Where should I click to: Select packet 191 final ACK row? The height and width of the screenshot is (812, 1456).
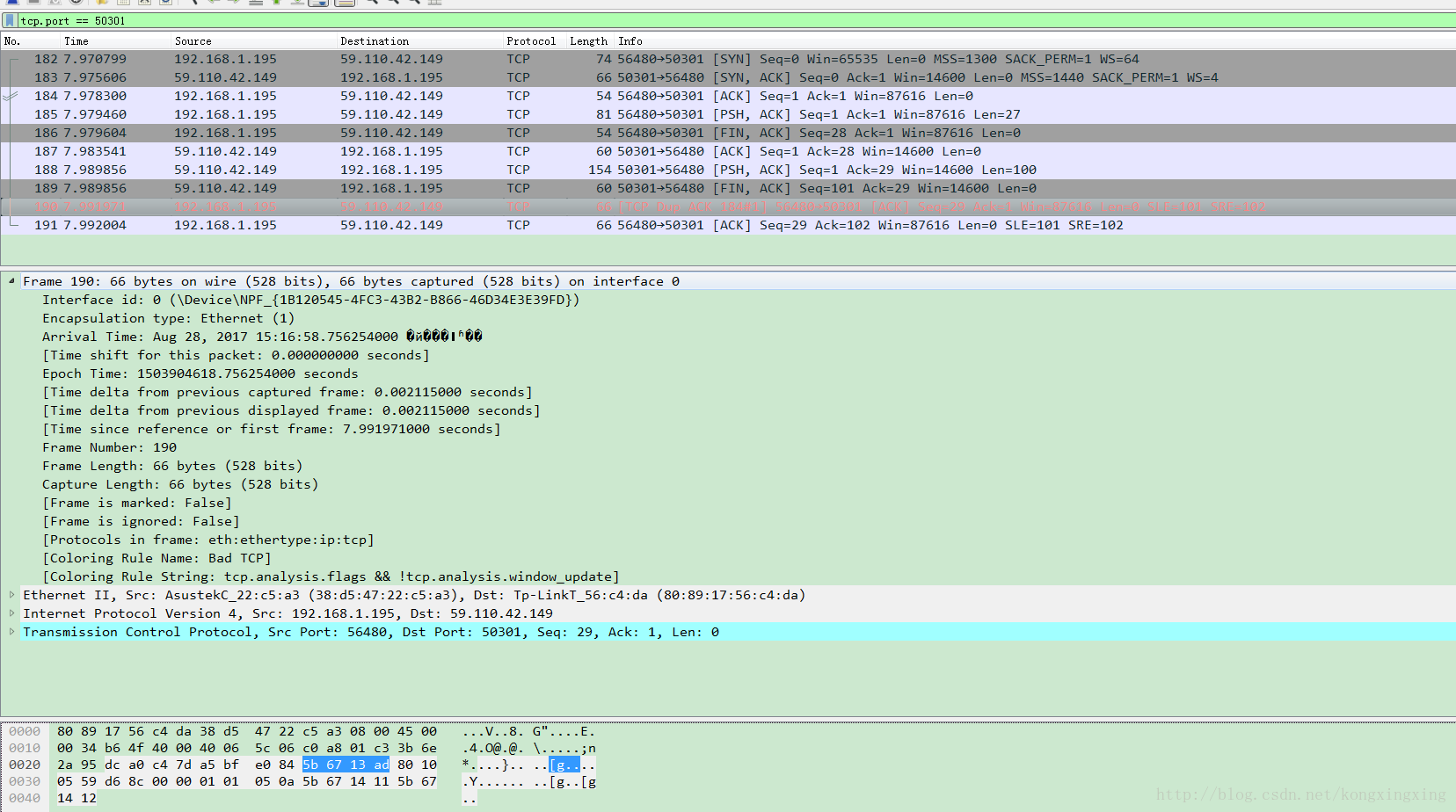tap(728, 225)
